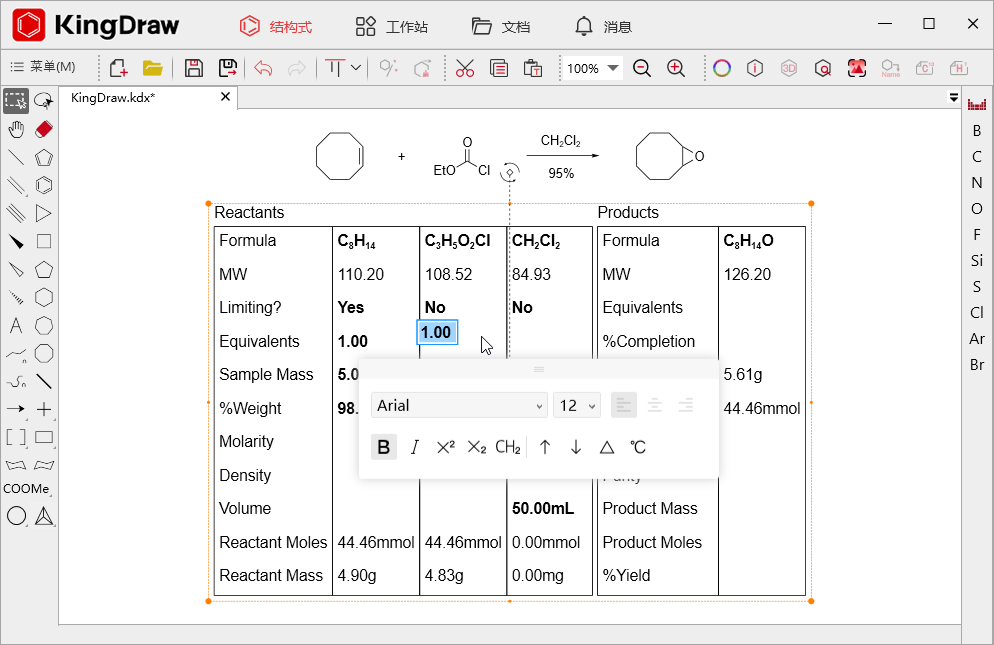Select the benzene ring template
The image size is (994, 645).
point(43,185)
